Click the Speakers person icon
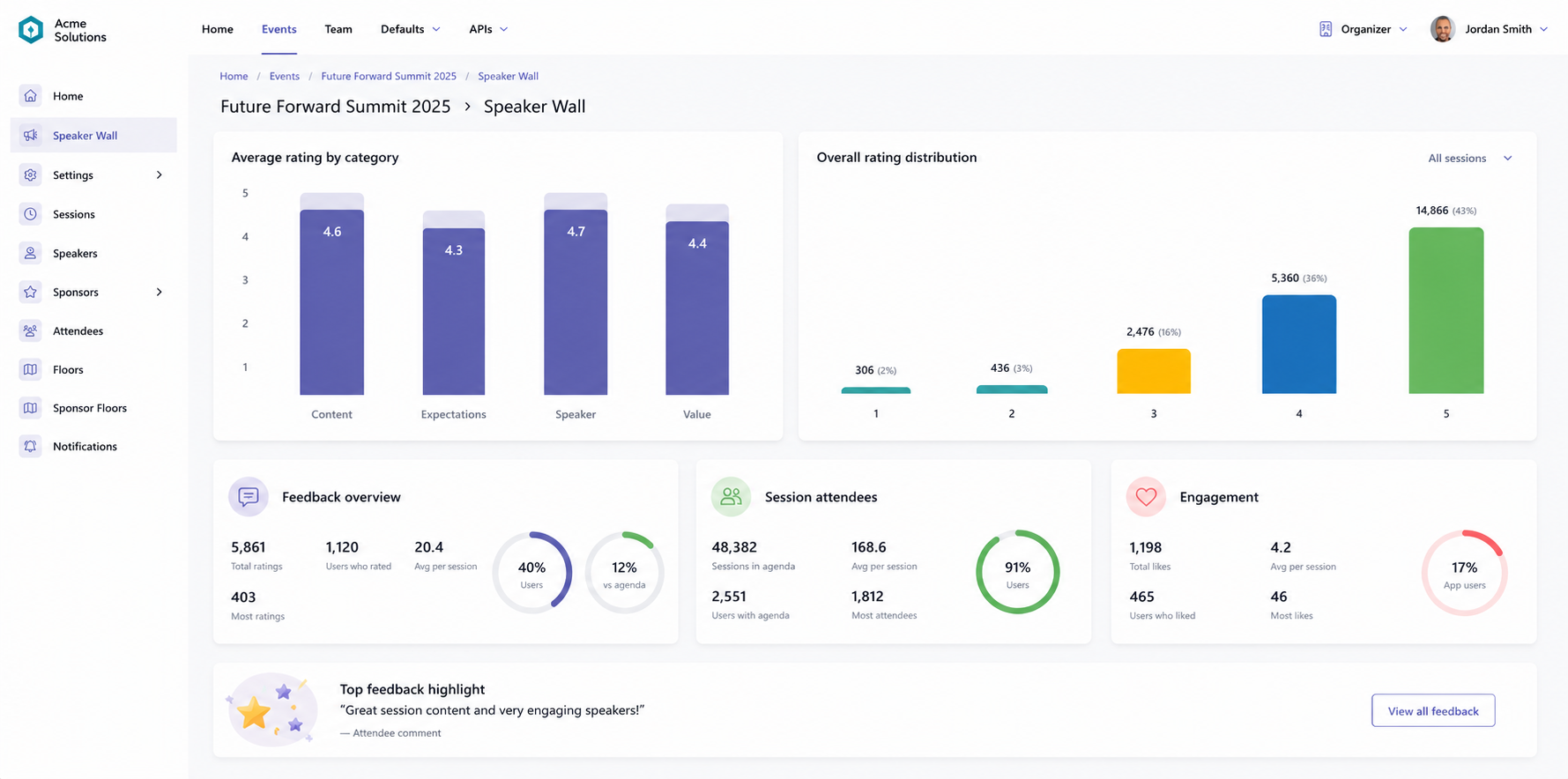The height and width of the screenshot is (779, 1568). pos(31,253)
